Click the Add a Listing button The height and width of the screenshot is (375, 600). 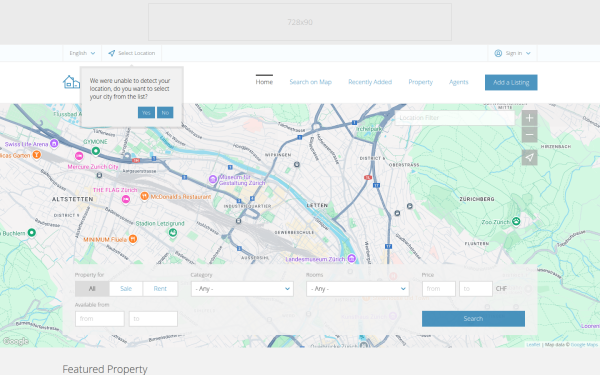click(511, 82)
